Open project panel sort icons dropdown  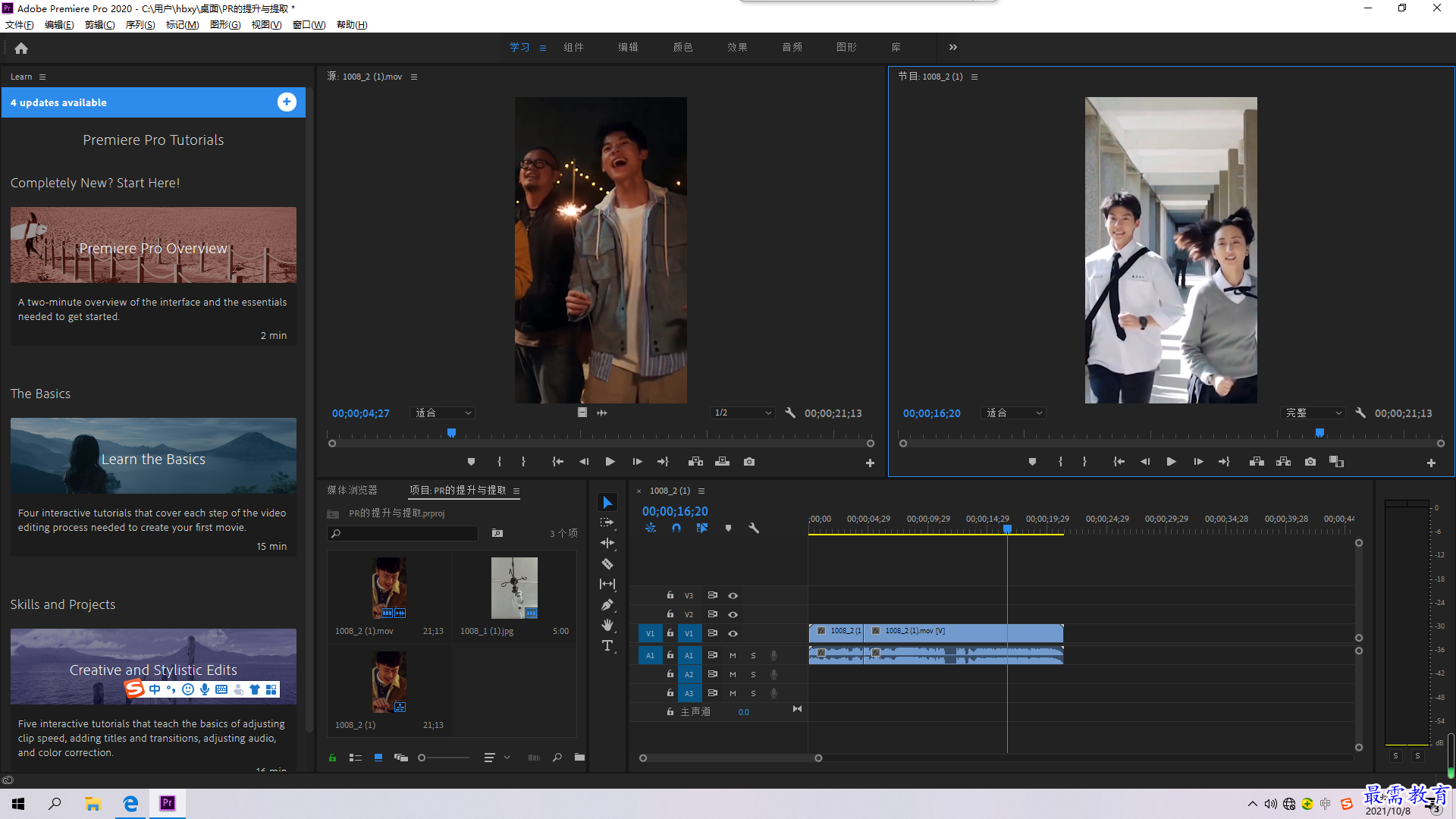click(497, 758)
